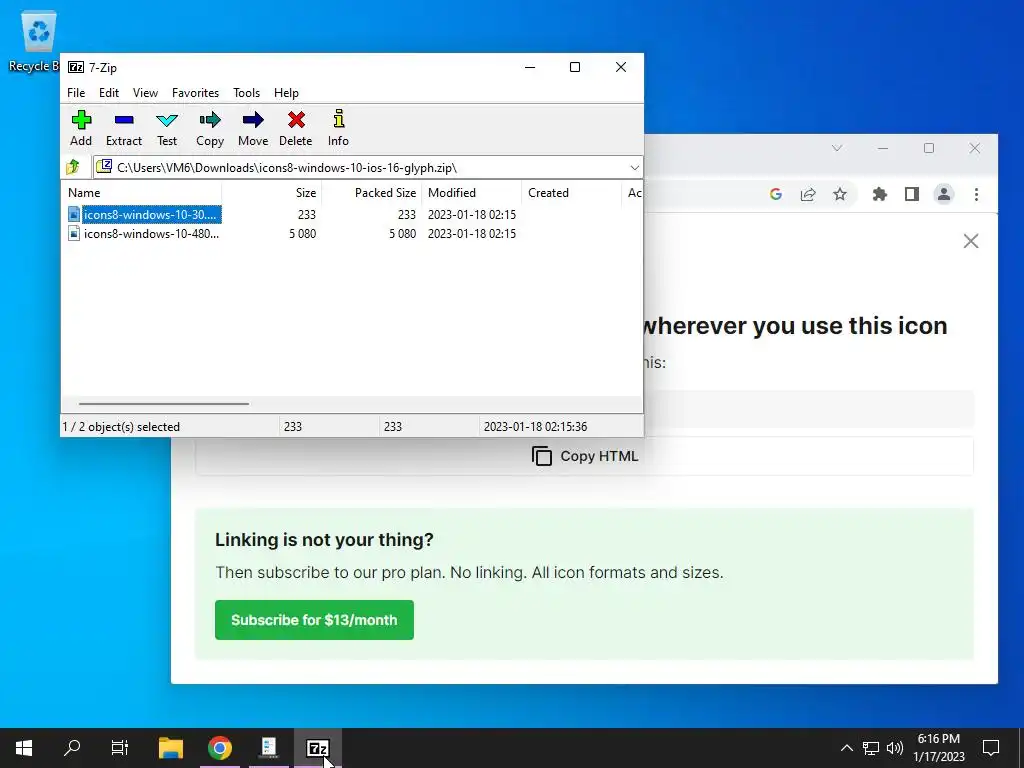The width and height of the screenshot is (1024, 768).
Task: Open Task View on the taskbar
Action: [120, 747]
